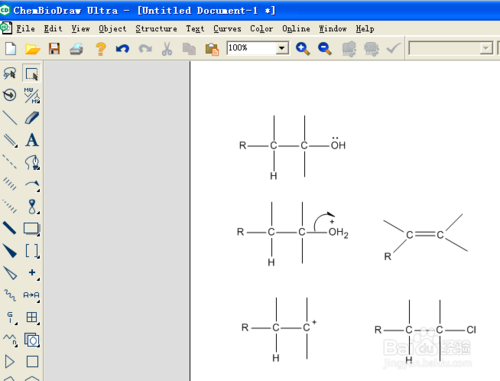
Task: Paste from clipboard using toolbar icon
Action: click(x=212, y=49)
